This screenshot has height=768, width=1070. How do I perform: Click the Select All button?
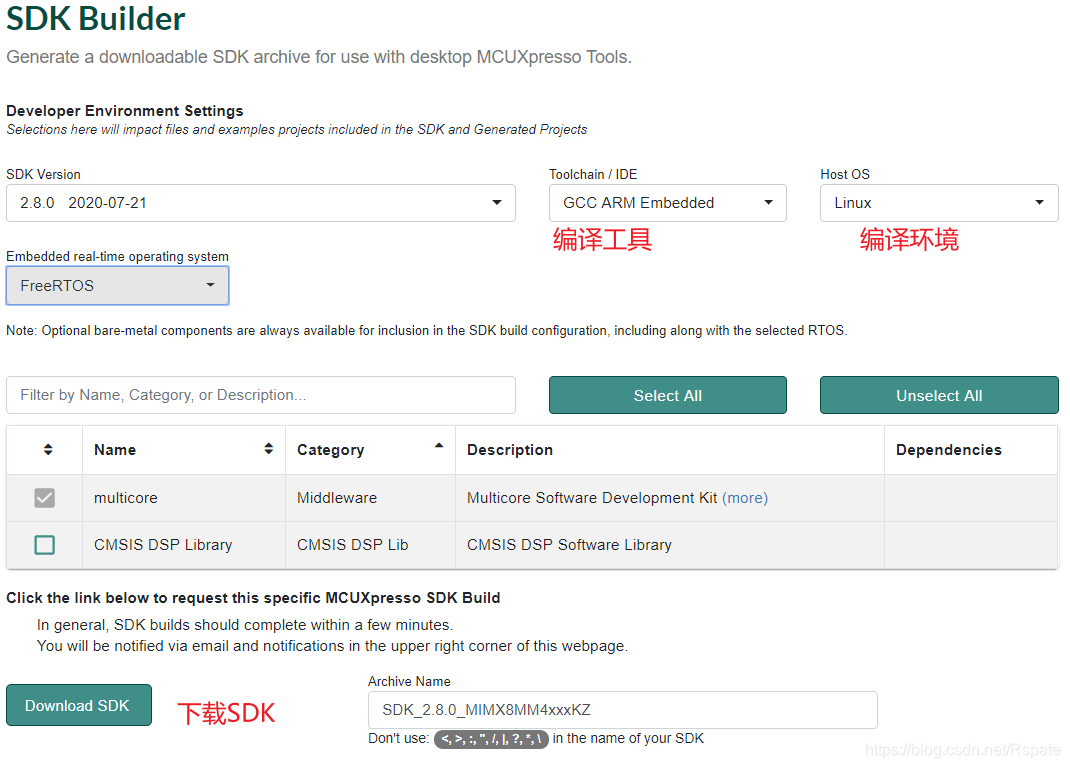[x=667, y=395]
